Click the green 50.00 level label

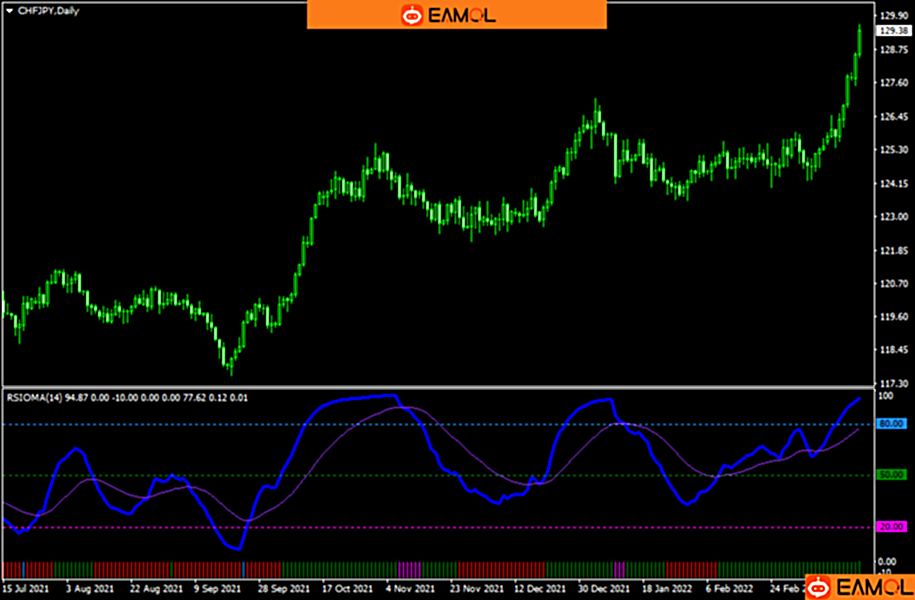pos(891,474)
